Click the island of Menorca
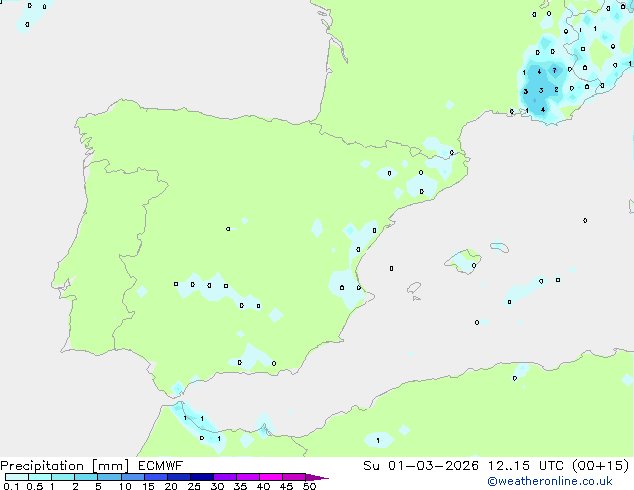 499,246
